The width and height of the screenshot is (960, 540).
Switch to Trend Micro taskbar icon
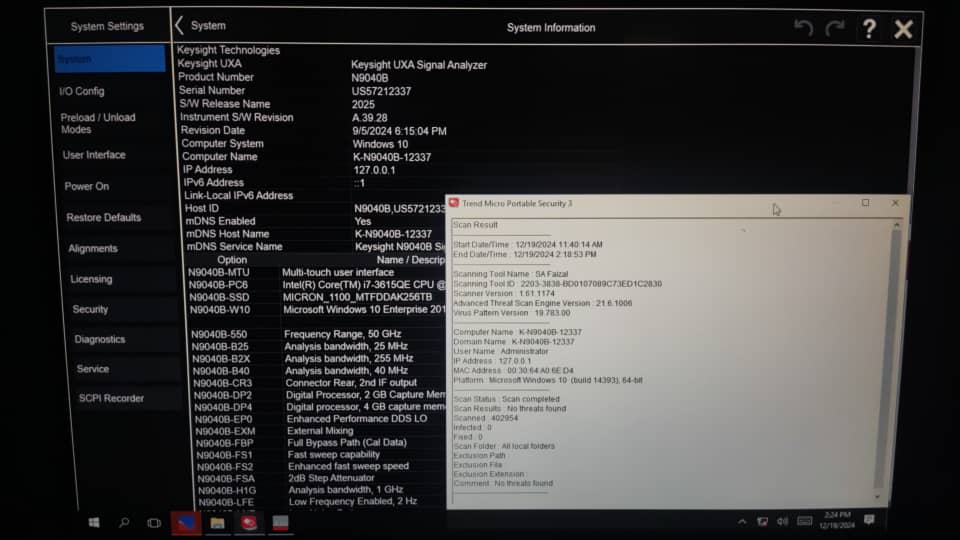pyautogui.click(x=249, y=523)
